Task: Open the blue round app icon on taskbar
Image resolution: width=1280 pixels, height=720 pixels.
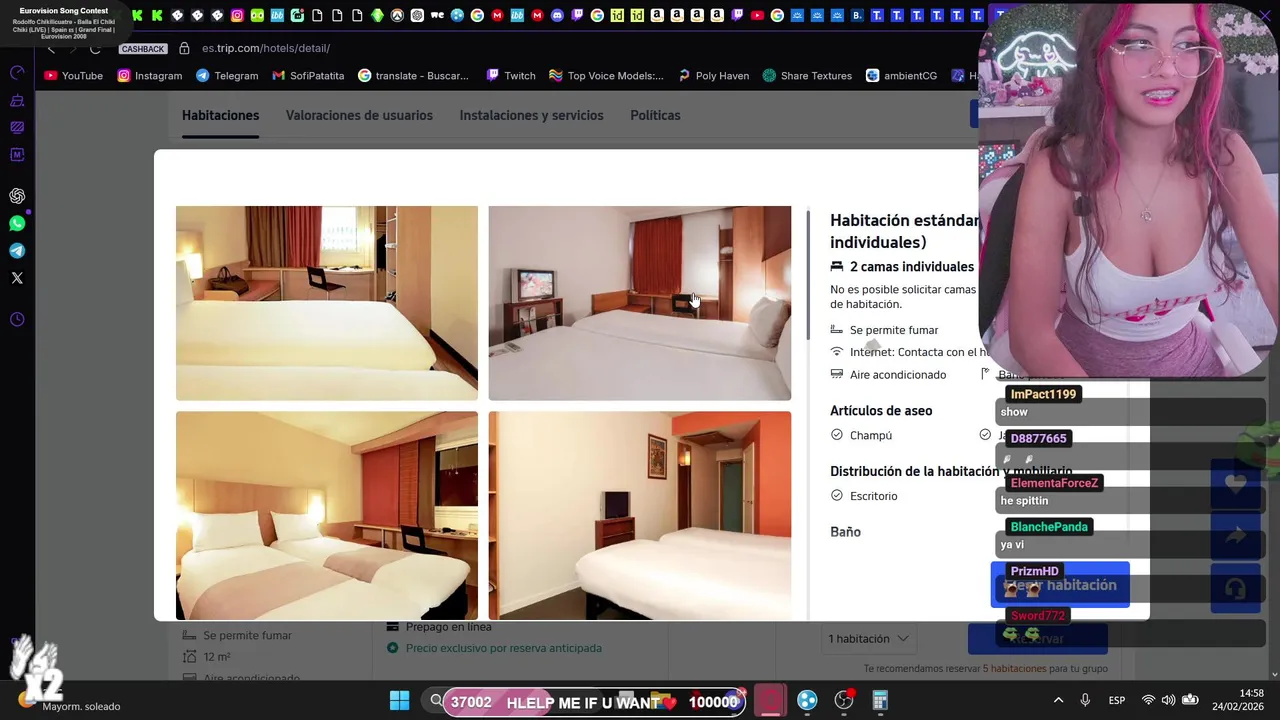Action: pyautogui.click(x=807, y=701)
